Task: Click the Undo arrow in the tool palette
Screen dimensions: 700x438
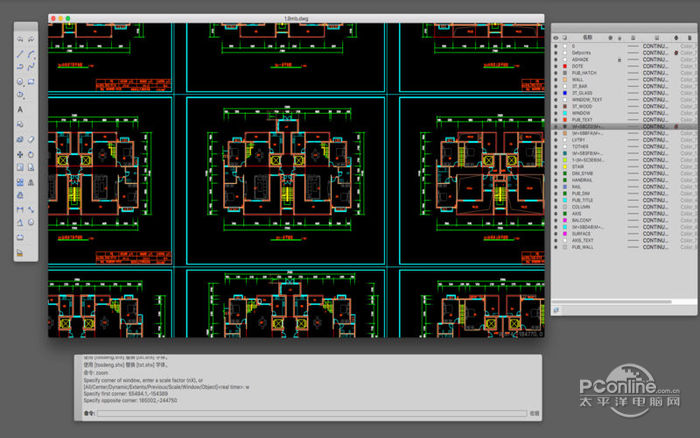Action: tap(20, 40)
